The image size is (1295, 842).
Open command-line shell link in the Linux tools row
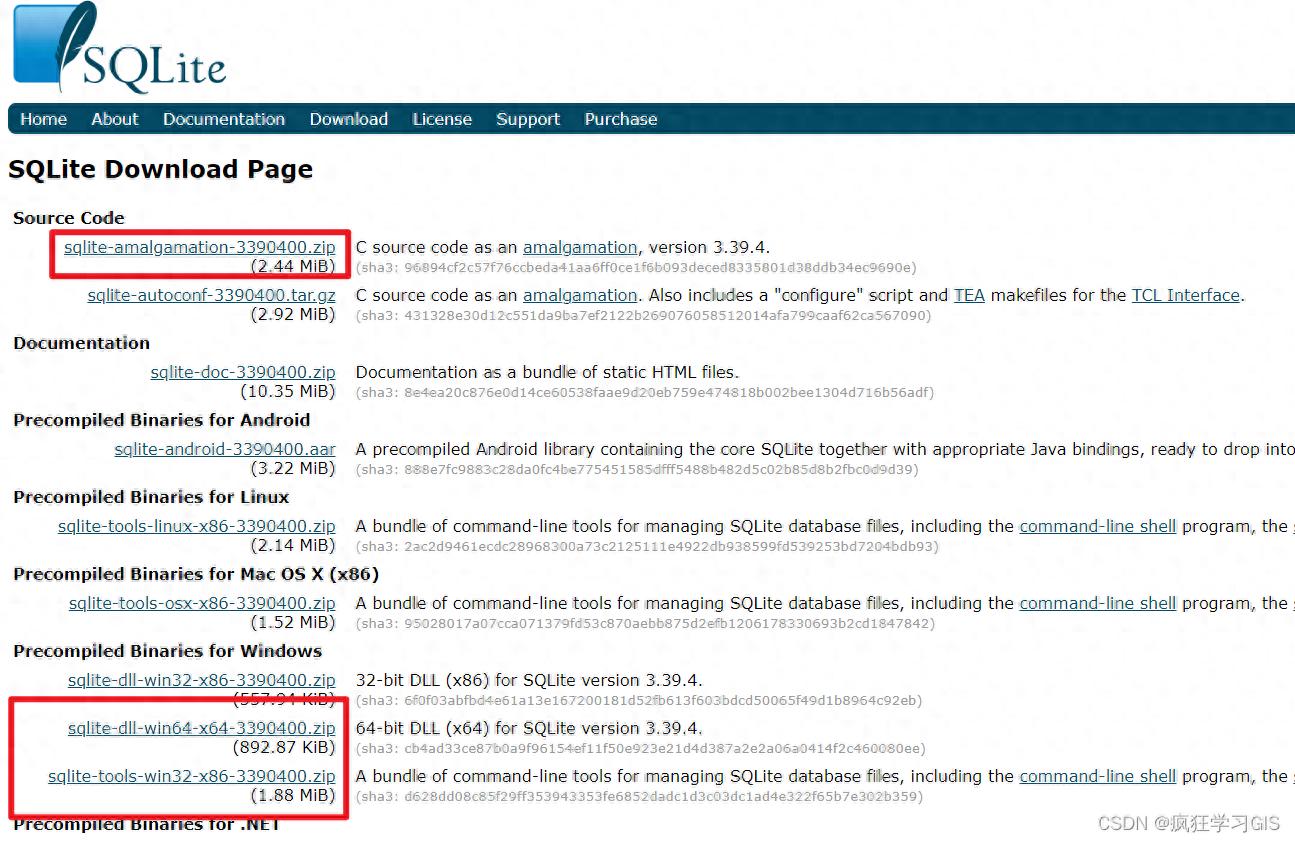point(1098,526)
